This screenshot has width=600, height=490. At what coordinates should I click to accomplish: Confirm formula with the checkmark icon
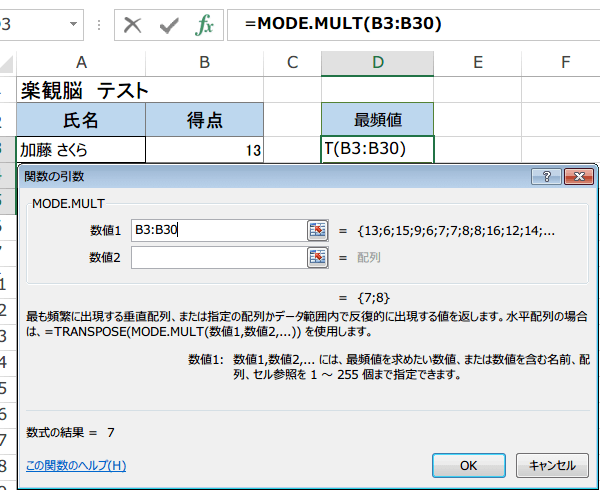[169, 25]
